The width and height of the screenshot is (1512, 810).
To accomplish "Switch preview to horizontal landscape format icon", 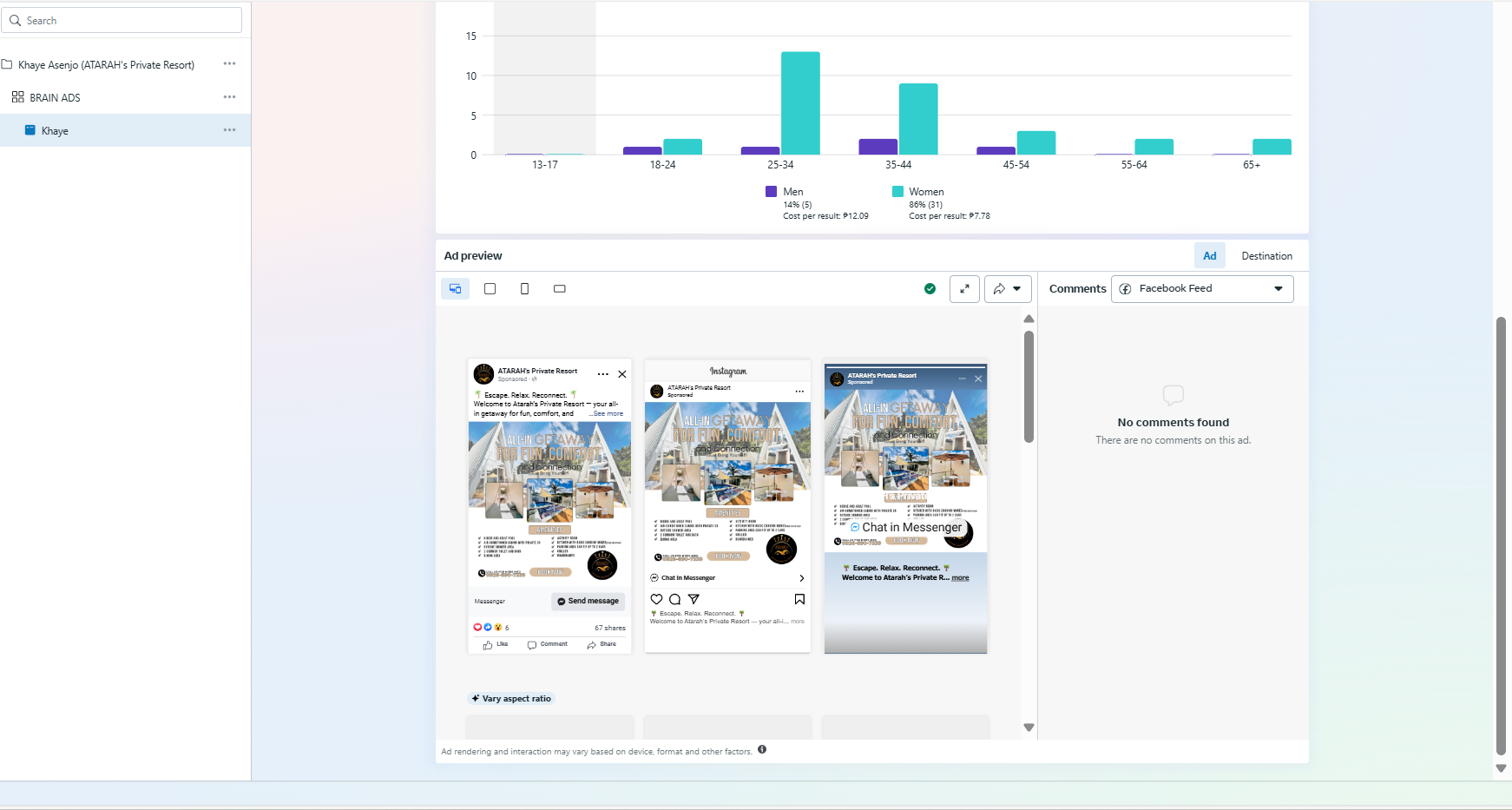I will [560, 289].
